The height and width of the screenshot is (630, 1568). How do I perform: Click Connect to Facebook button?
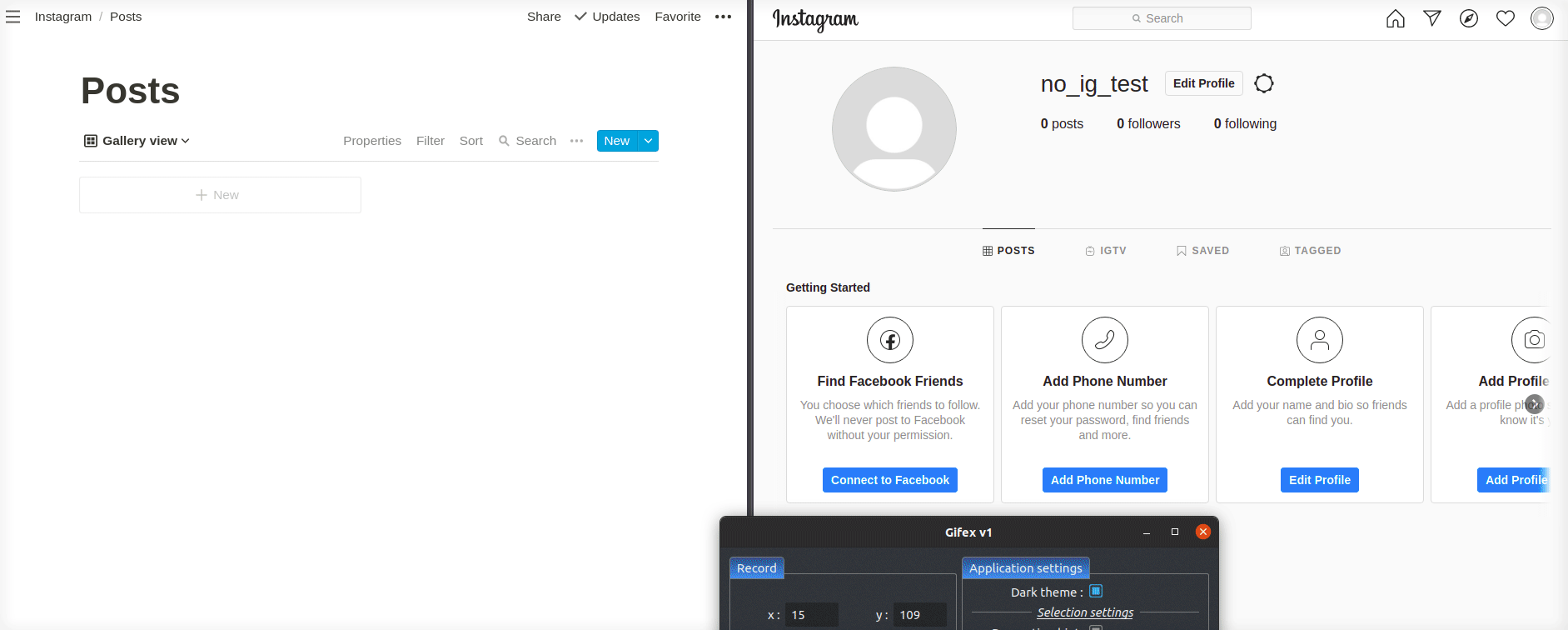(x=890, y=480)
